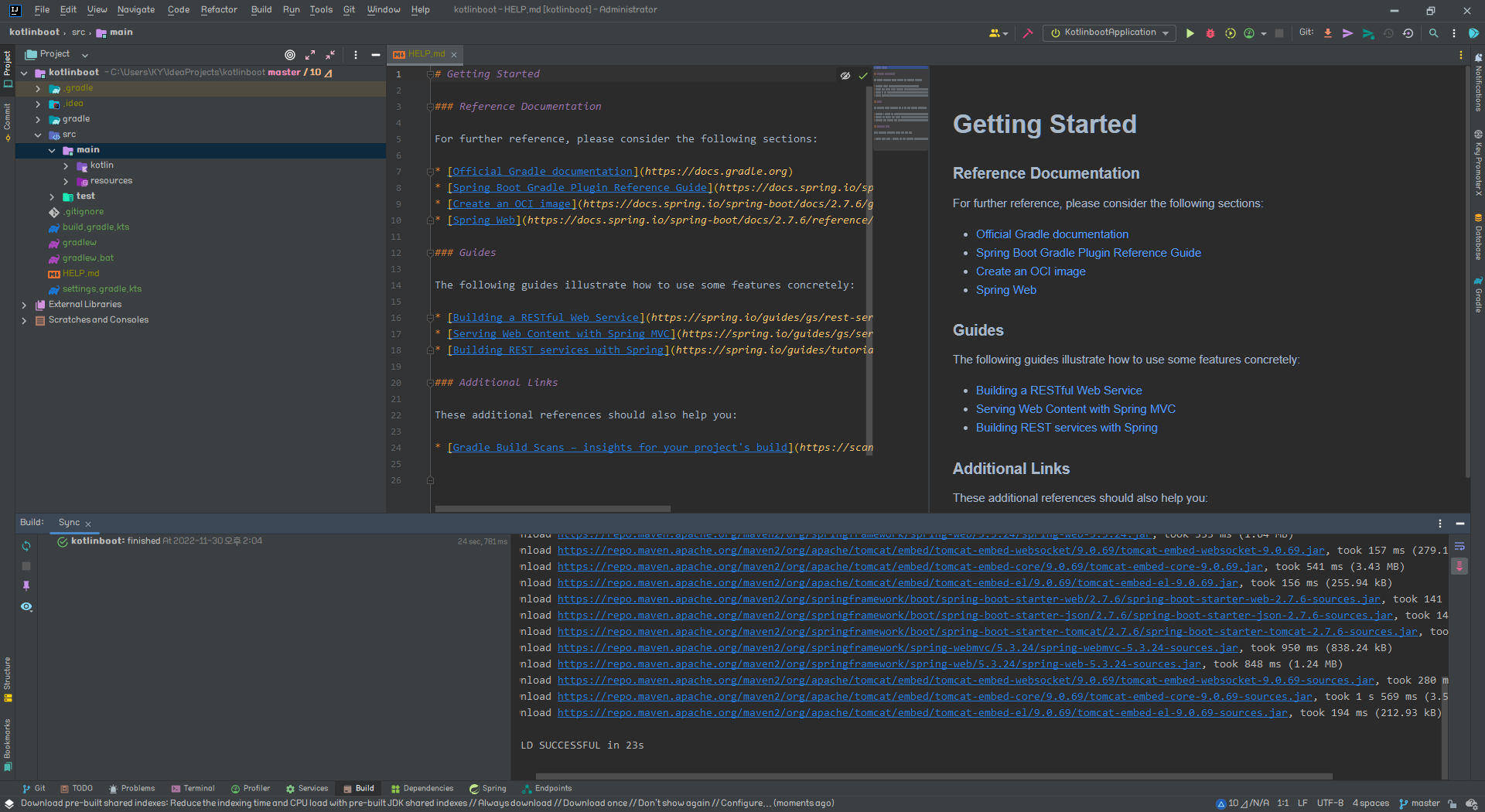Image resolution: width=1485 pixels, height=812 pixels.
Task: Expand External Libraries node
Action: pos(24,305)
